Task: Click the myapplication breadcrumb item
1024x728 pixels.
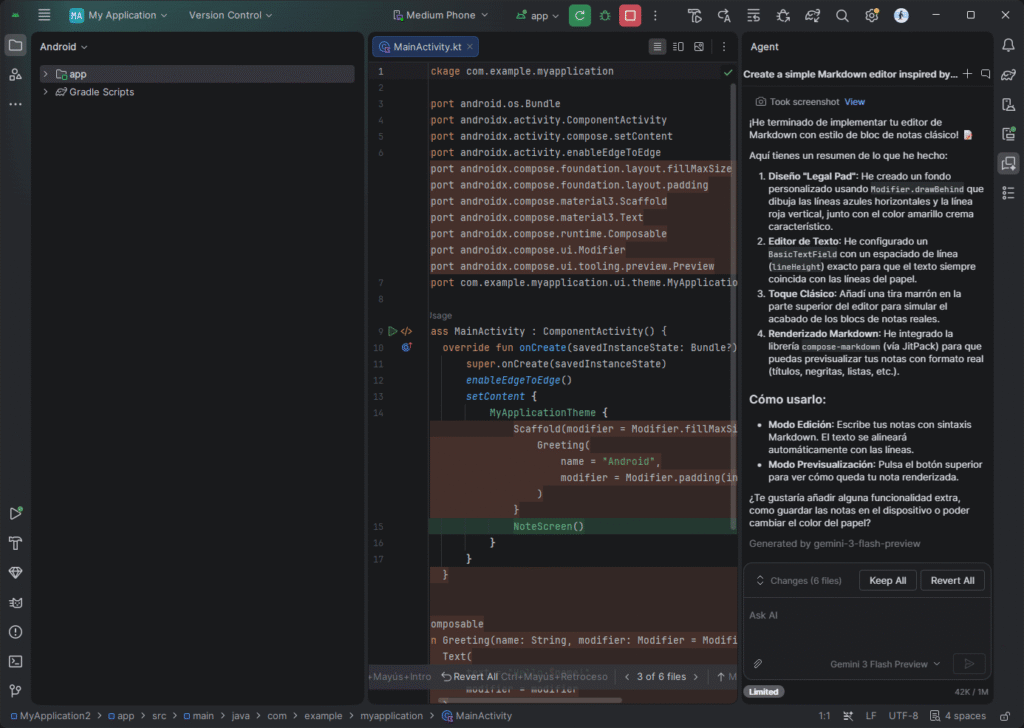Action: pos(391,716)
